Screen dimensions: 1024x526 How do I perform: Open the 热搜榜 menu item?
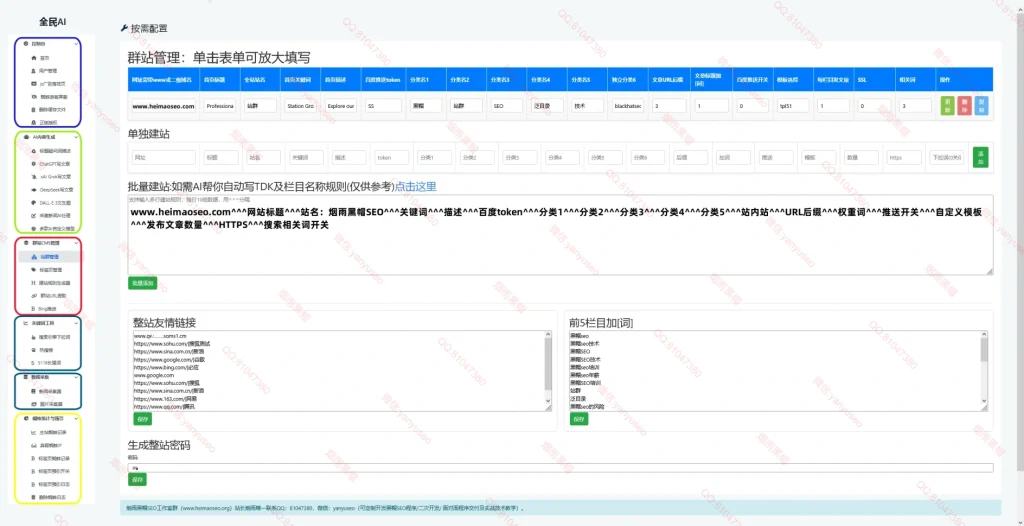[47, 350]
